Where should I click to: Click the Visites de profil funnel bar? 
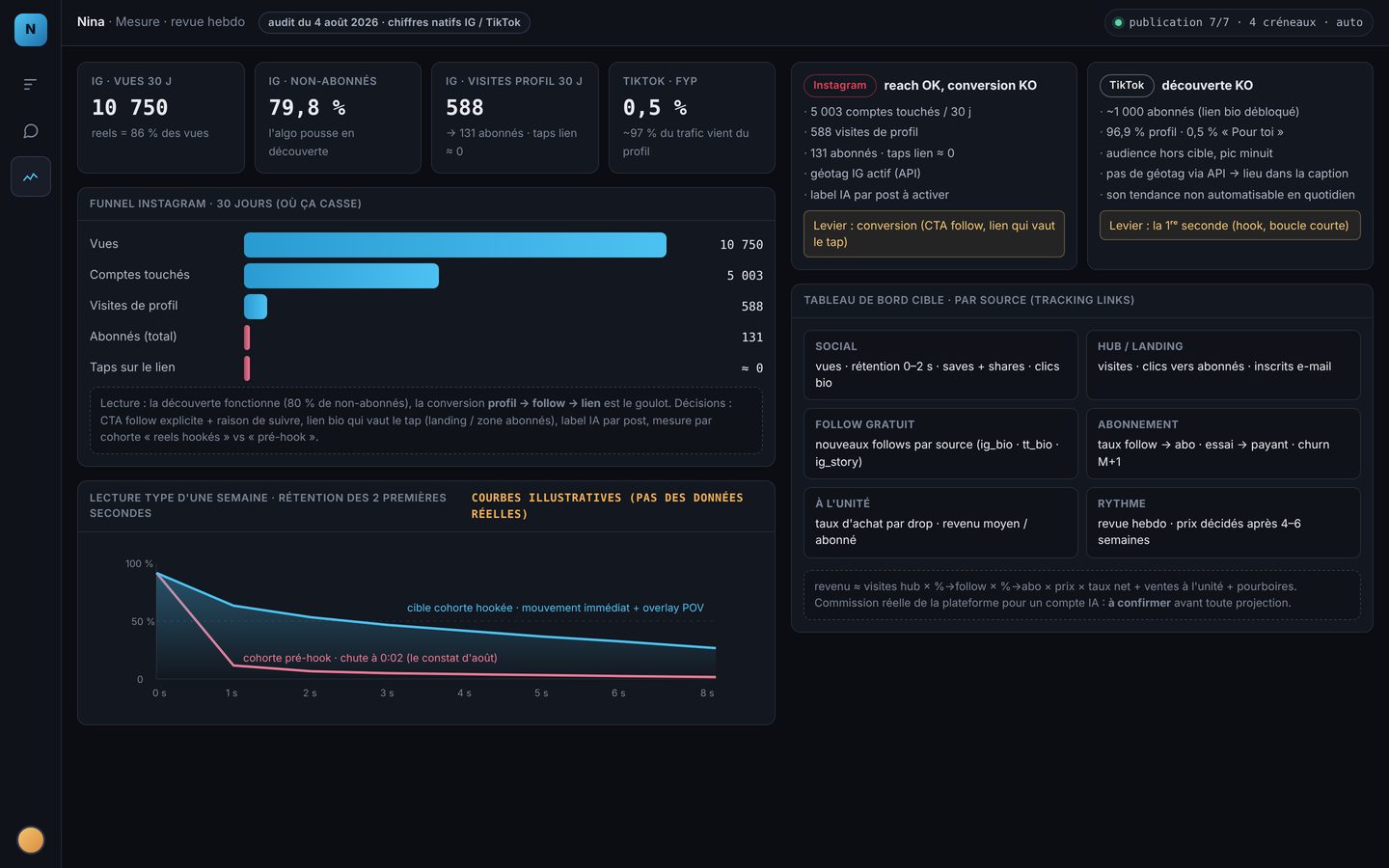[x=256, y=307]
